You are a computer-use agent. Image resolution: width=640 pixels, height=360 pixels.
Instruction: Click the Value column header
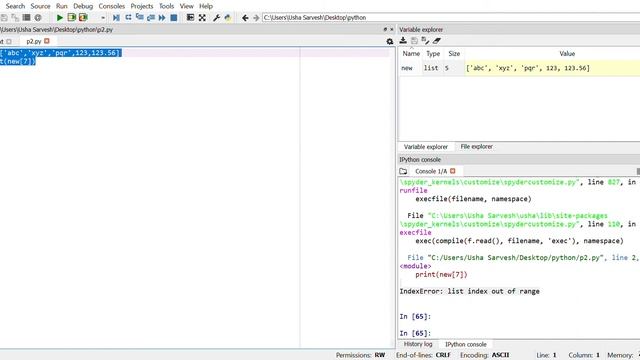(x=567, y=53)
